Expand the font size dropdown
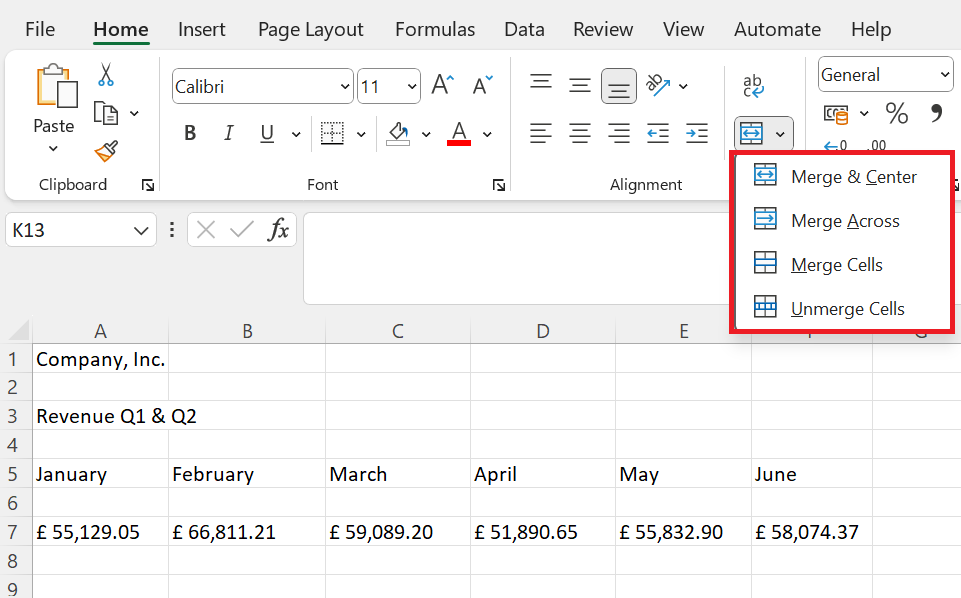This screenshot has height=598, width=961. click(411, 87)
